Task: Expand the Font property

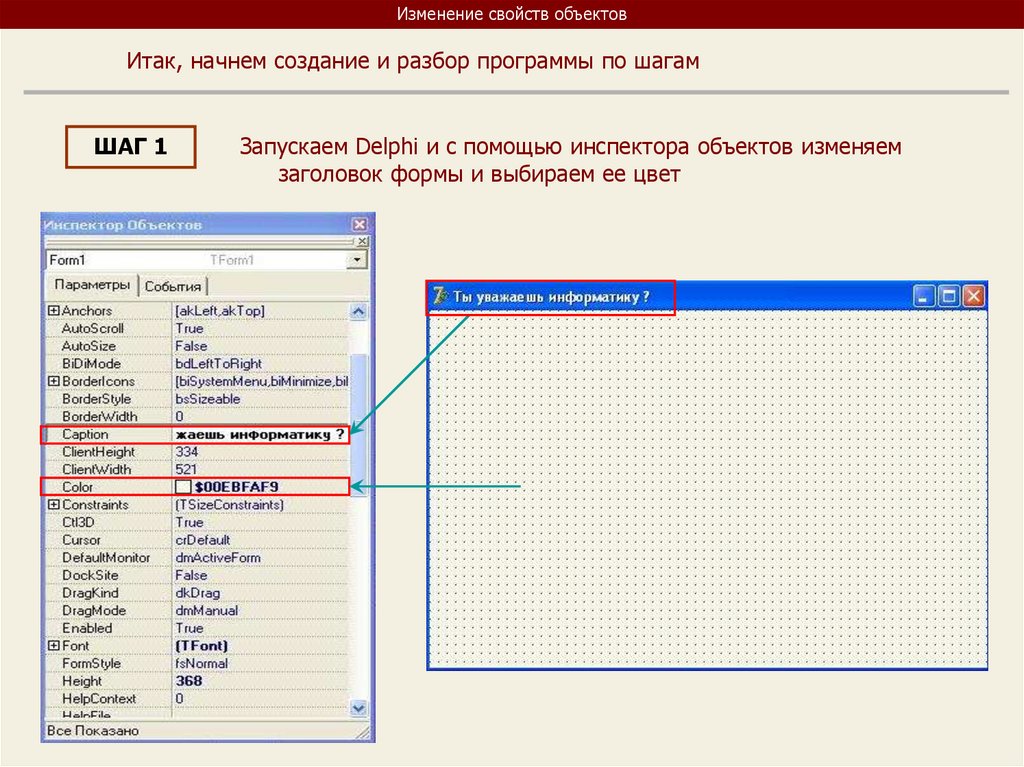Action: (x=54, y=646)
